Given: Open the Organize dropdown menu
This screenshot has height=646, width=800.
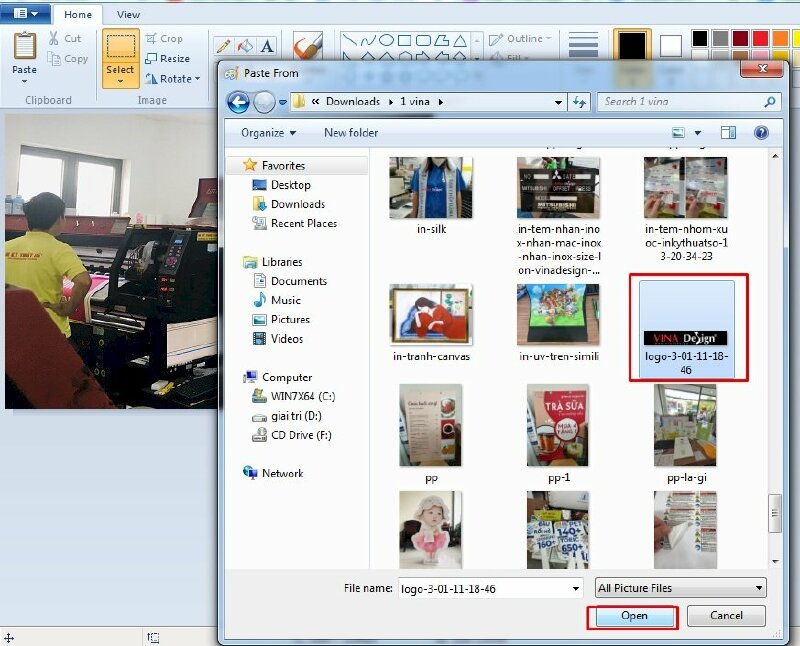Looking at the screenshot, I should [268, 133].
